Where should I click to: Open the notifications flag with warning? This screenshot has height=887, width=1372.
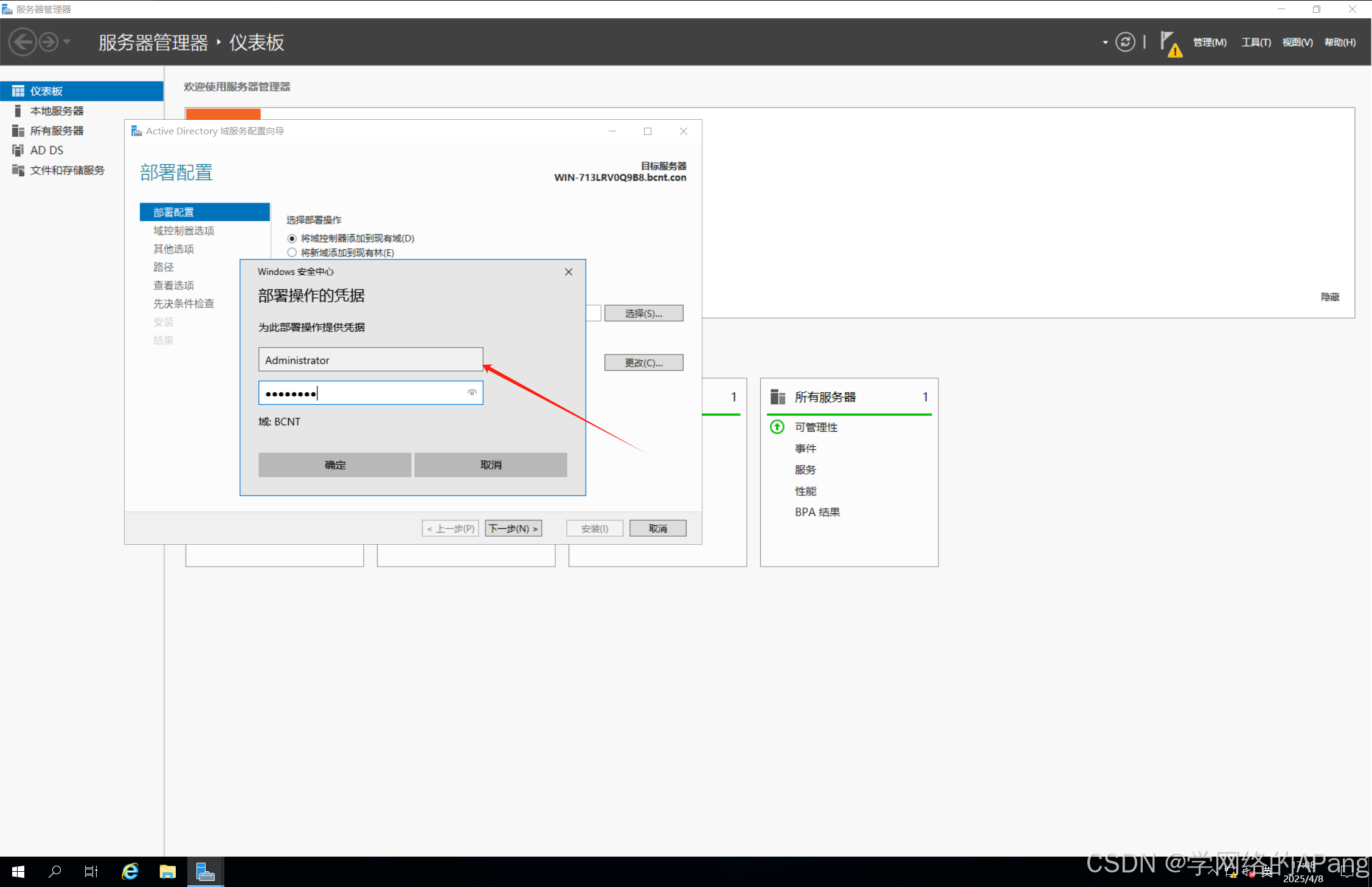click(1169, 43)
